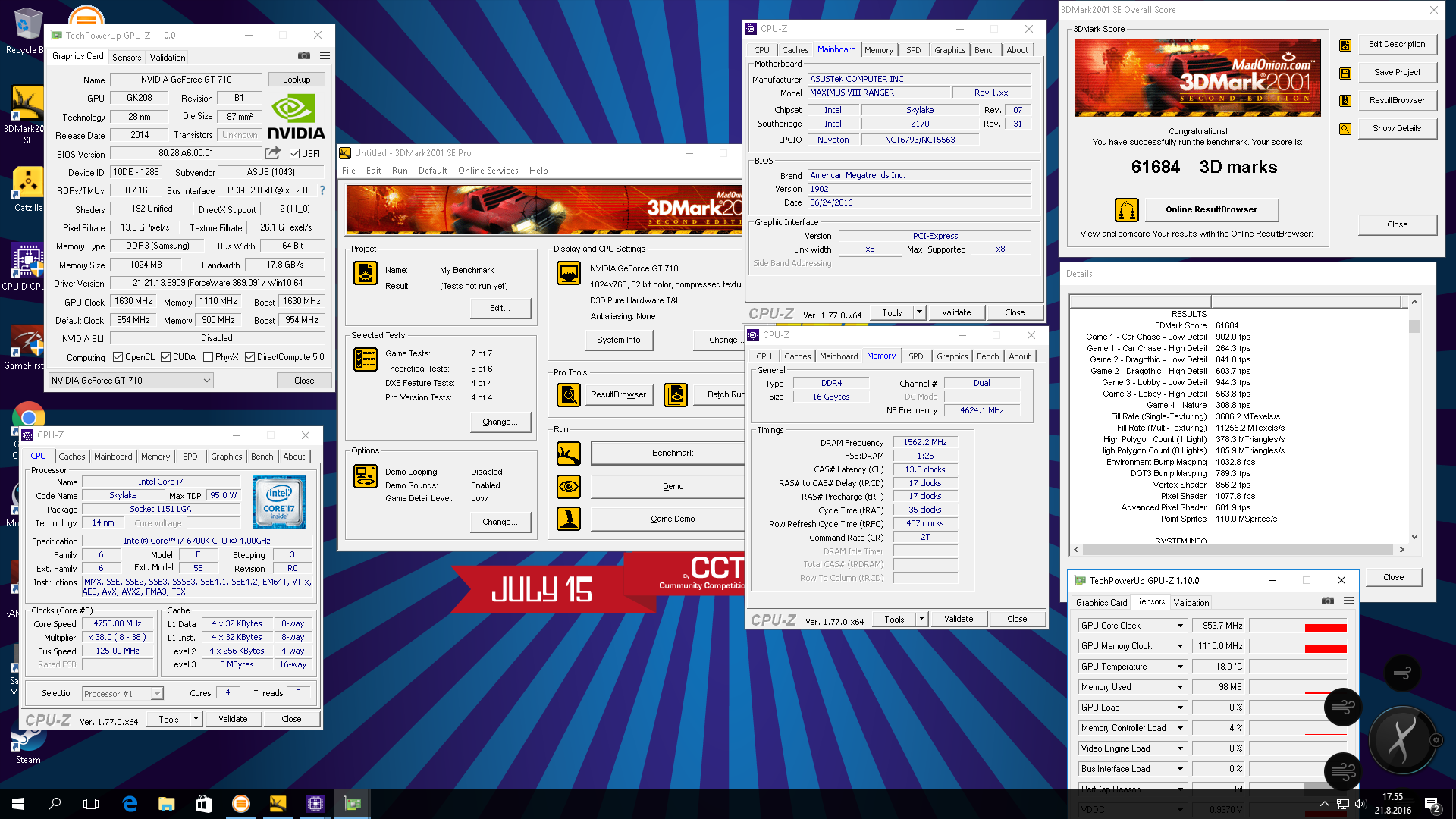The height and width of the screenshot is (819, 1456).
Task: Click the Save Project floppy icon
Action: [x=1345, y=73]
